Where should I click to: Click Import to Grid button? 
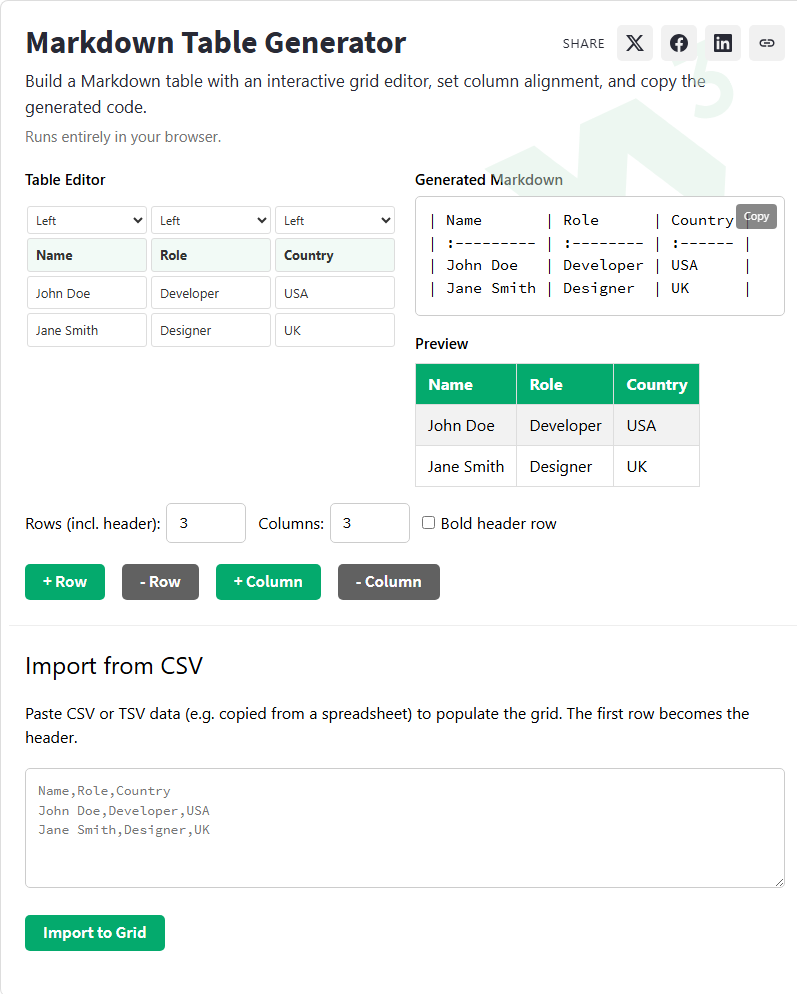click(95, 933)
